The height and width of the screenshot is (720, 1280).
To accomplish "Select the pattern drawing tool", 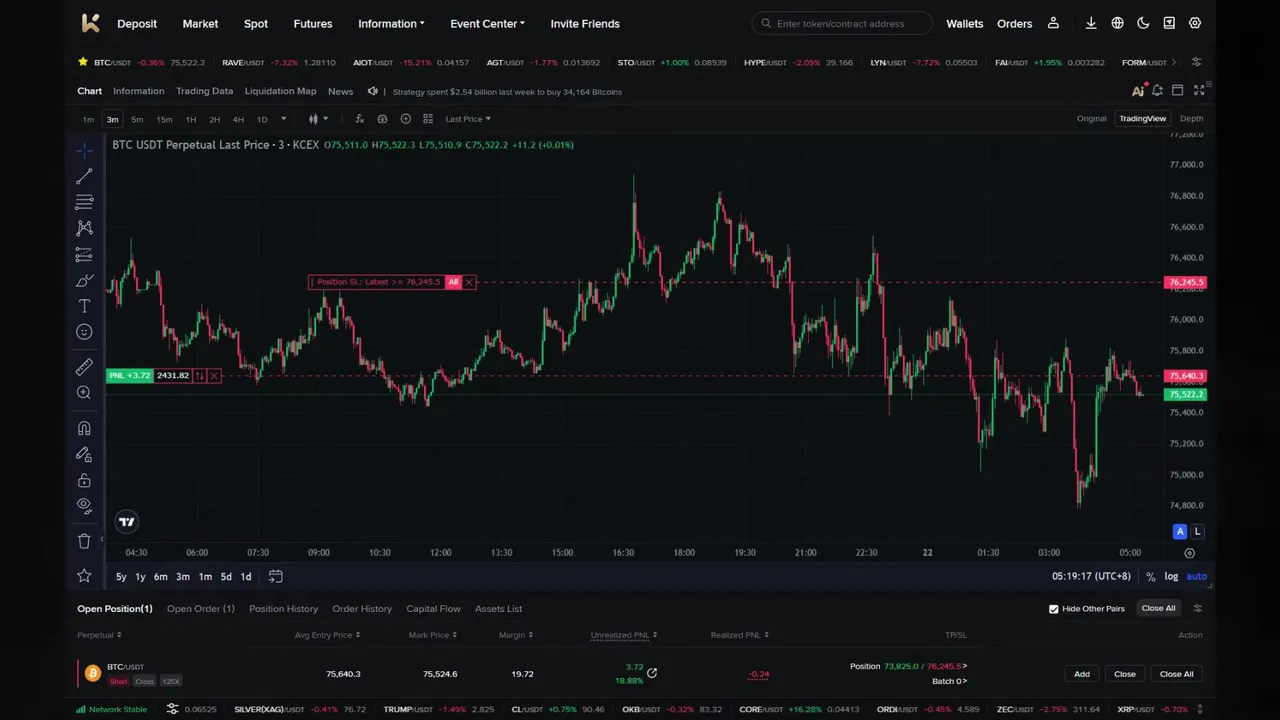I will 84,228.
